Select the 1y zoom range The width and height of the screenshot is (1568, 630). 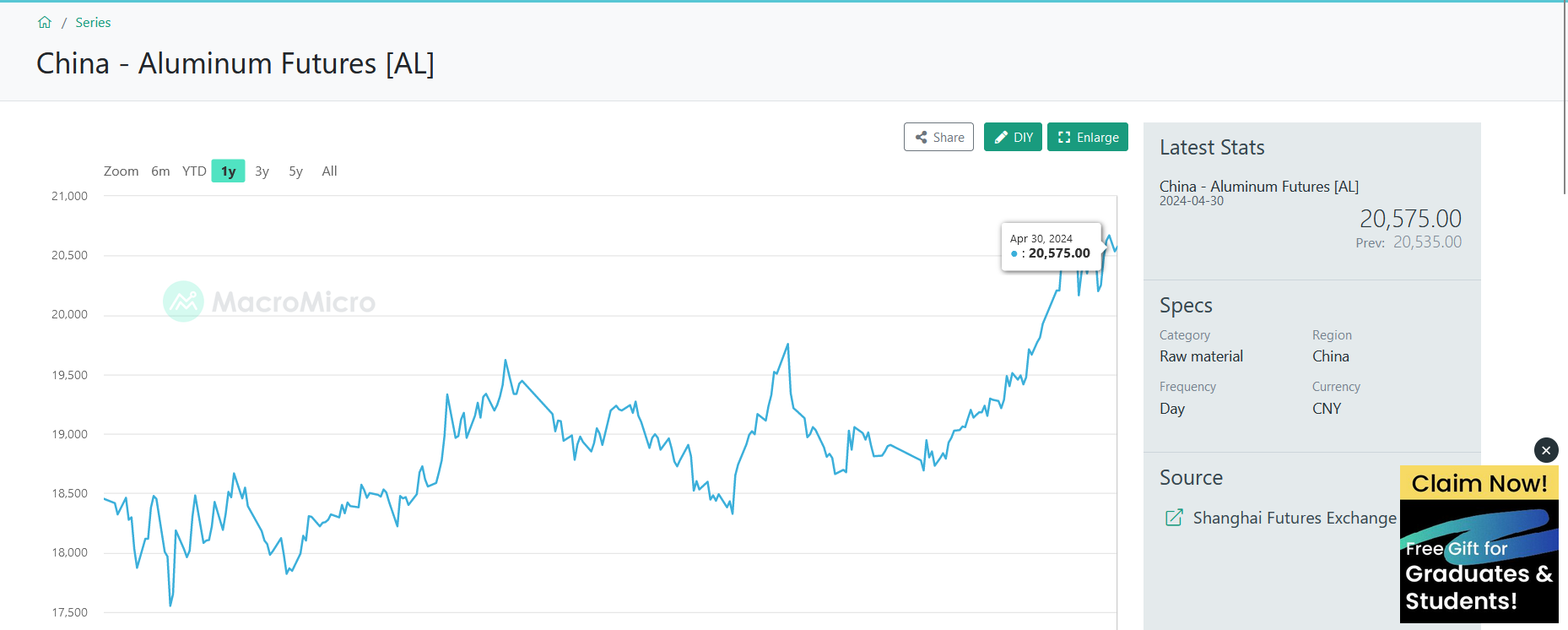228,171
